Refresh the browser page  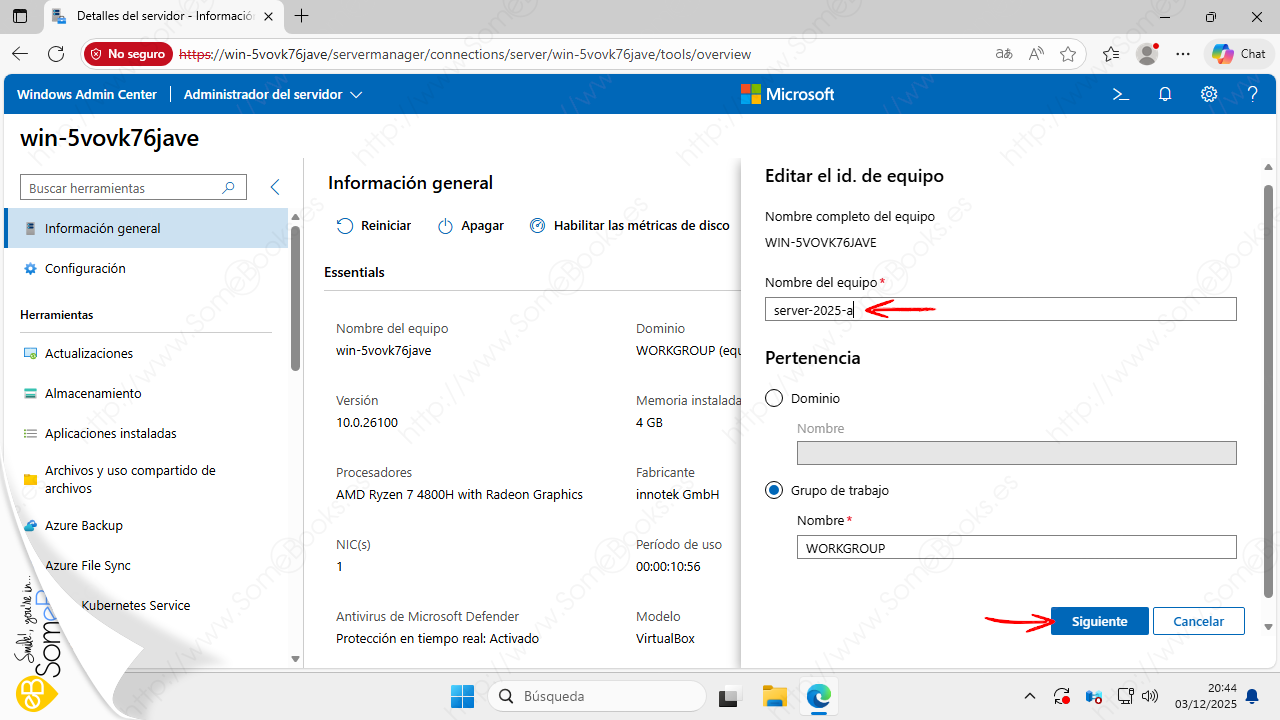click(x=56, y=54)
